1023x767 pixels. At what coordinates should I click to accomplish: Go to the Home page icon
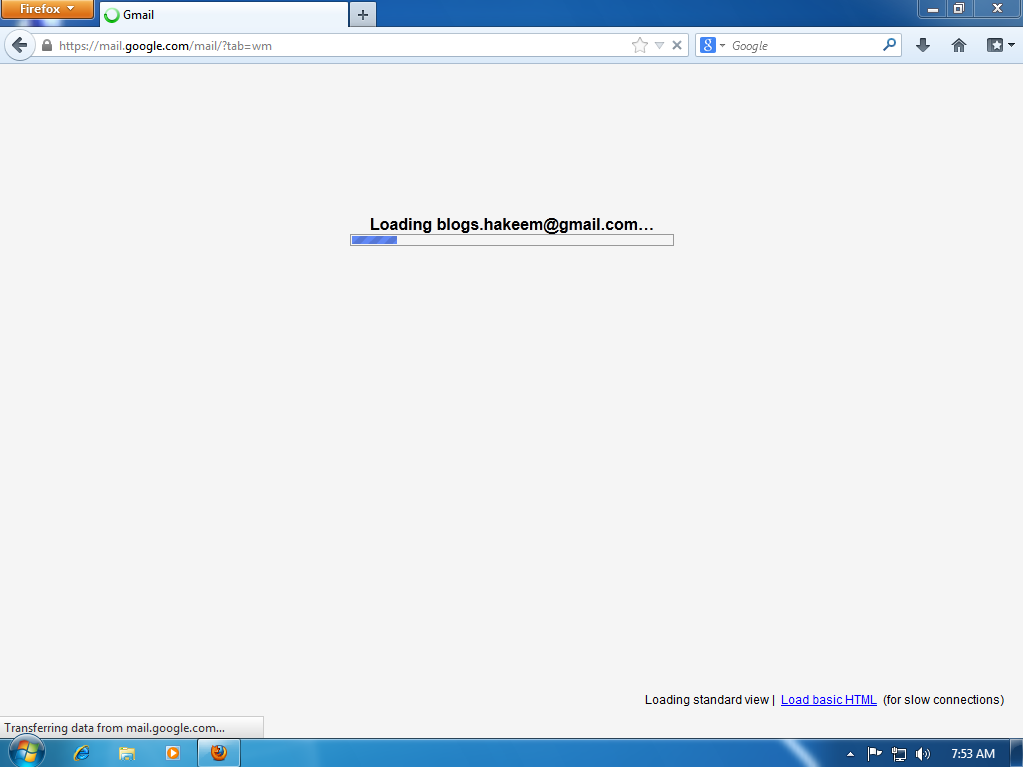958,45
